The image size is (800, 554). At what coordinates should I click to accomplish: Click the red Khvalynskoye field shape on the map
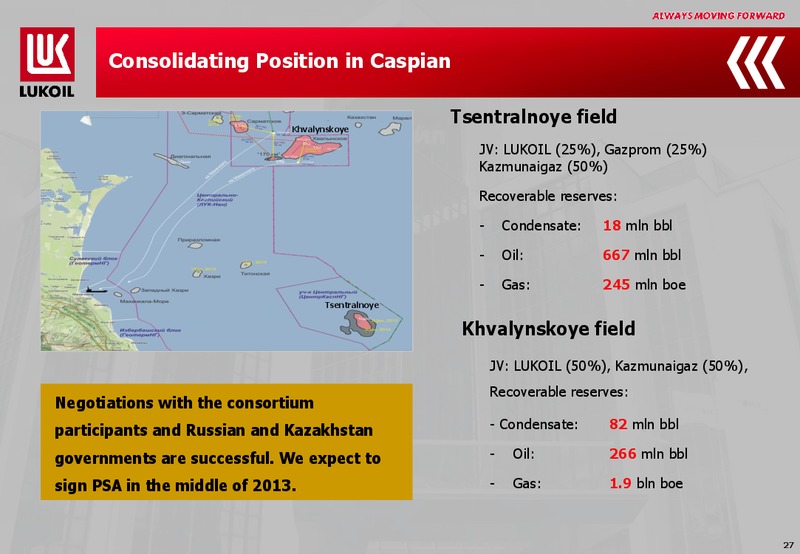click(310, 148)
